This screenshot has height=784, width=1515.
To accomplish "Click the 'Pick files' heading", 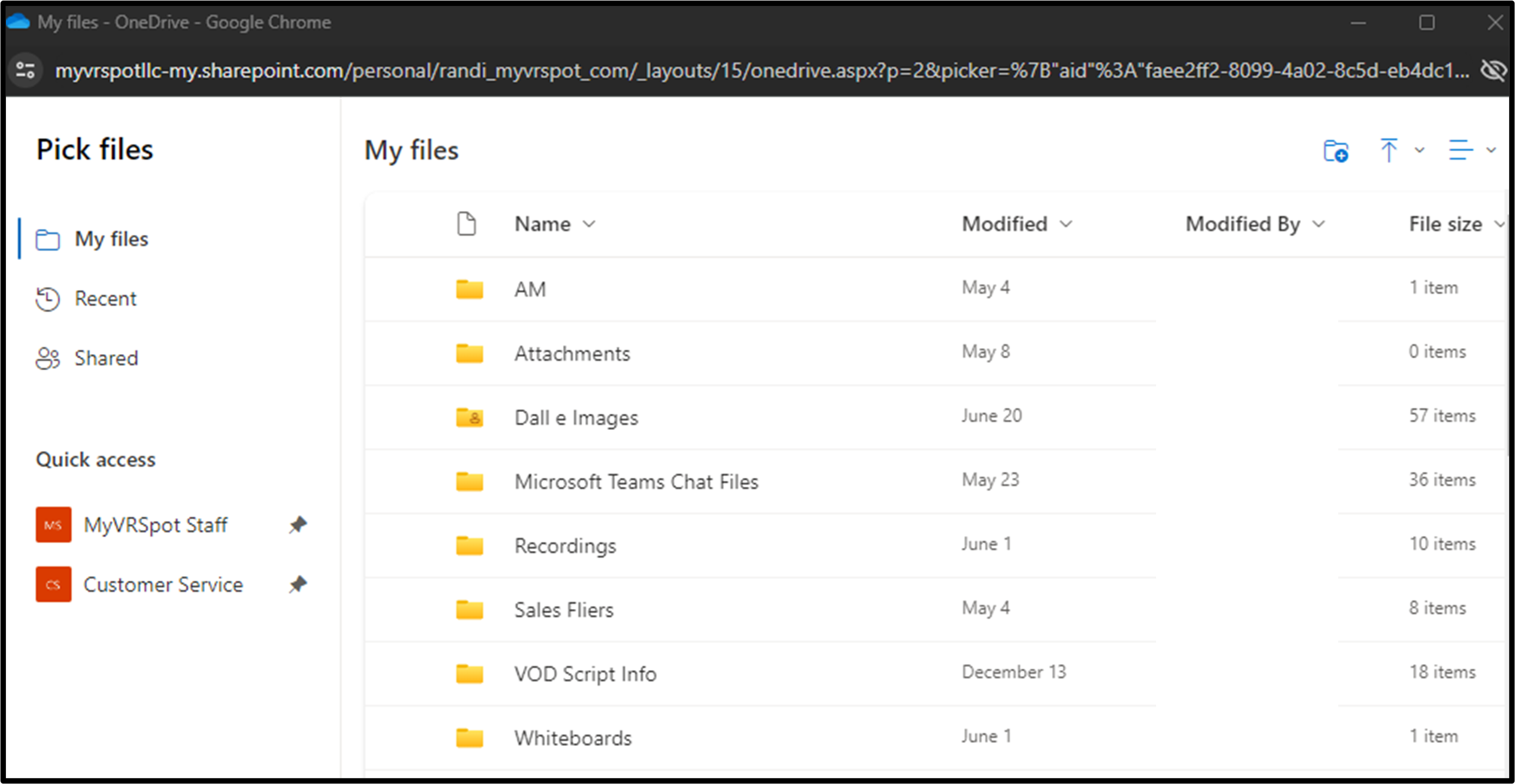I will pos(95,150).
